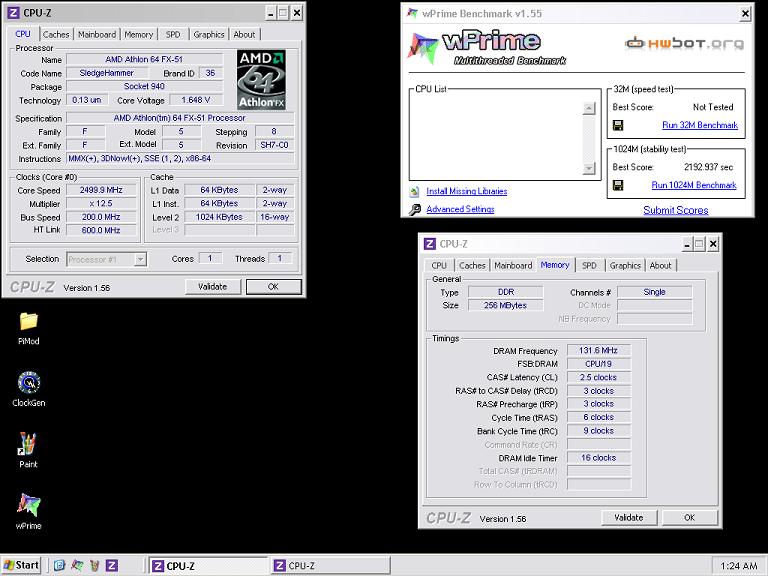Minimize the Memory CPU-Z window

click(x=688, y=243)
